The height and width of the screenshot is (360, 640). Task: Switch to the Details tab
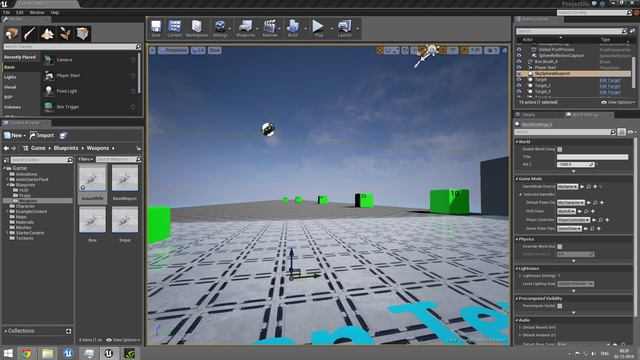529,115
